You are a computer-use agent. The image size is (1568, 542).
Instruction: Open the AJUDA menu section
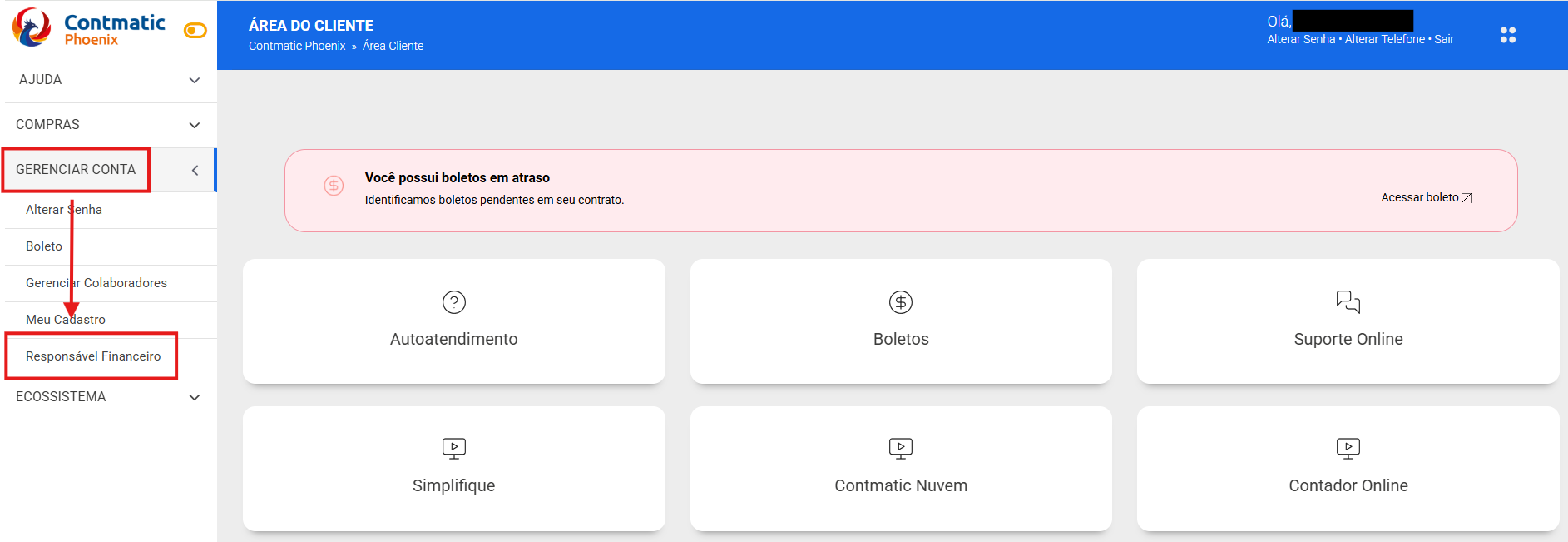[111, 80]
